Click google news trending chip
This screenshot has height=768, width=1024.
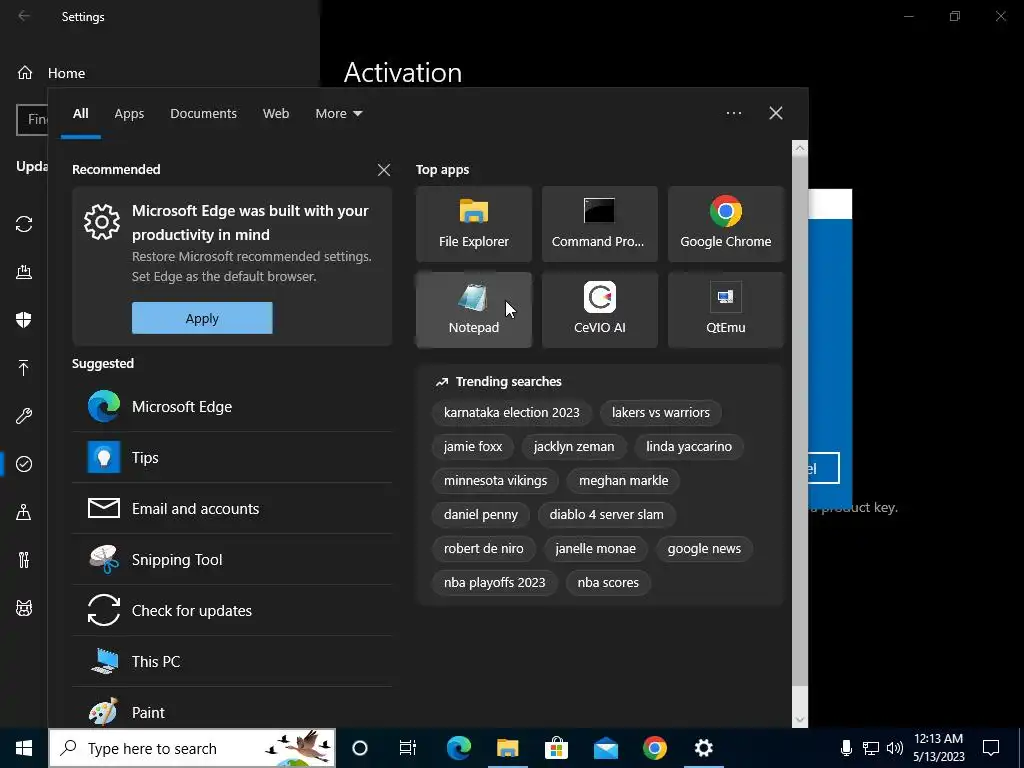coord(704,549)
